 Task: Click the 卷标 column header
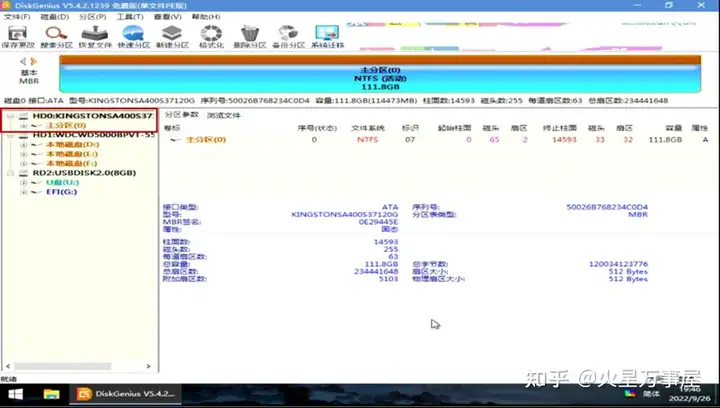(x=172, y=128)
